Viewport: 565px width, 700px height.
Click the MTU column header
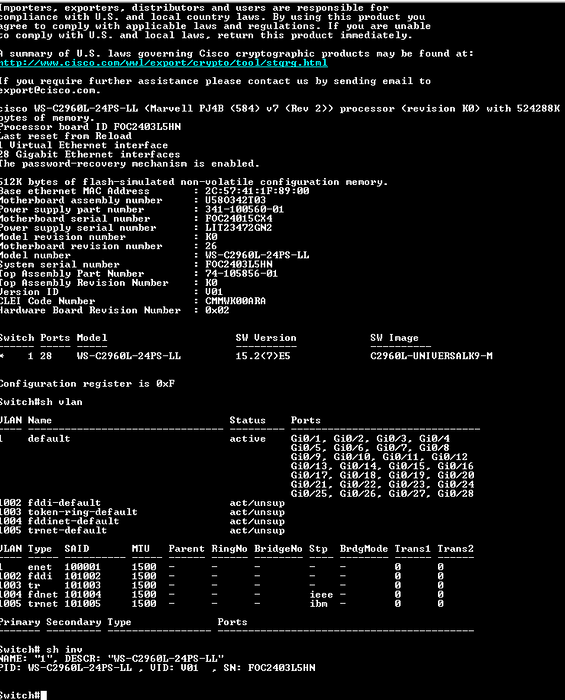tap(141, 549)
